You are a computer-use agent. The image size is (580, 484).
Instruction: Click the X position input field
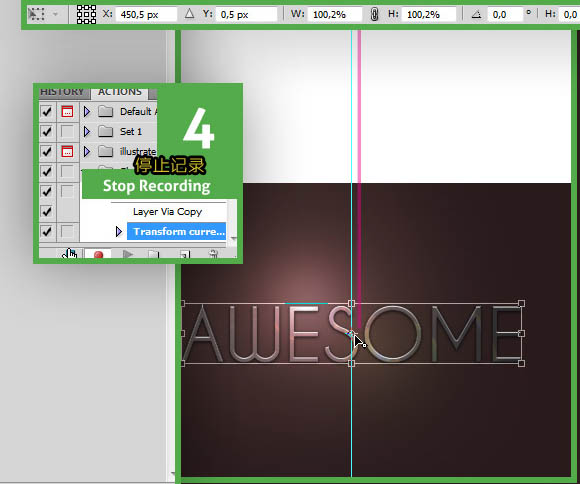click(146, 15)
